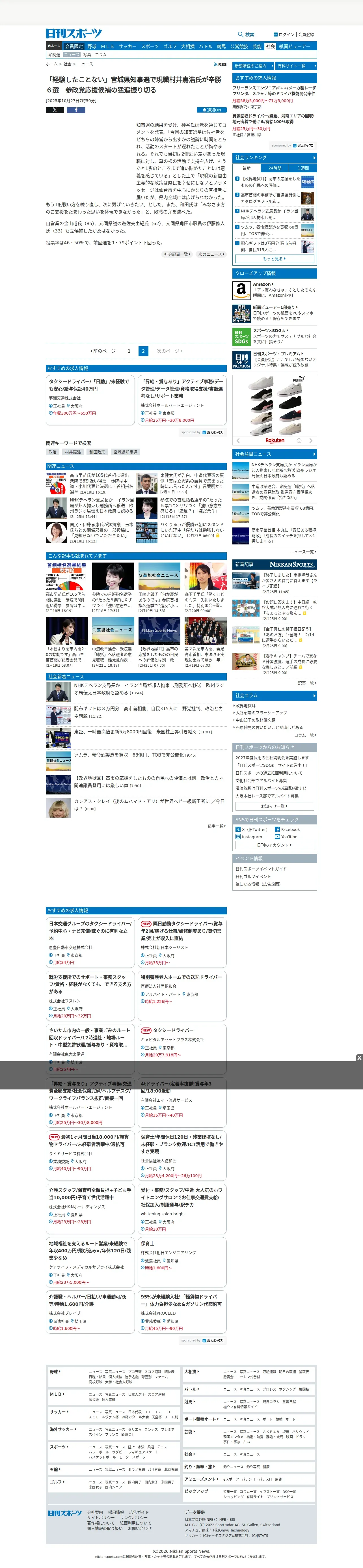Select 政治 keyword tag
The image size is (363, 1568).
point(53,452)
